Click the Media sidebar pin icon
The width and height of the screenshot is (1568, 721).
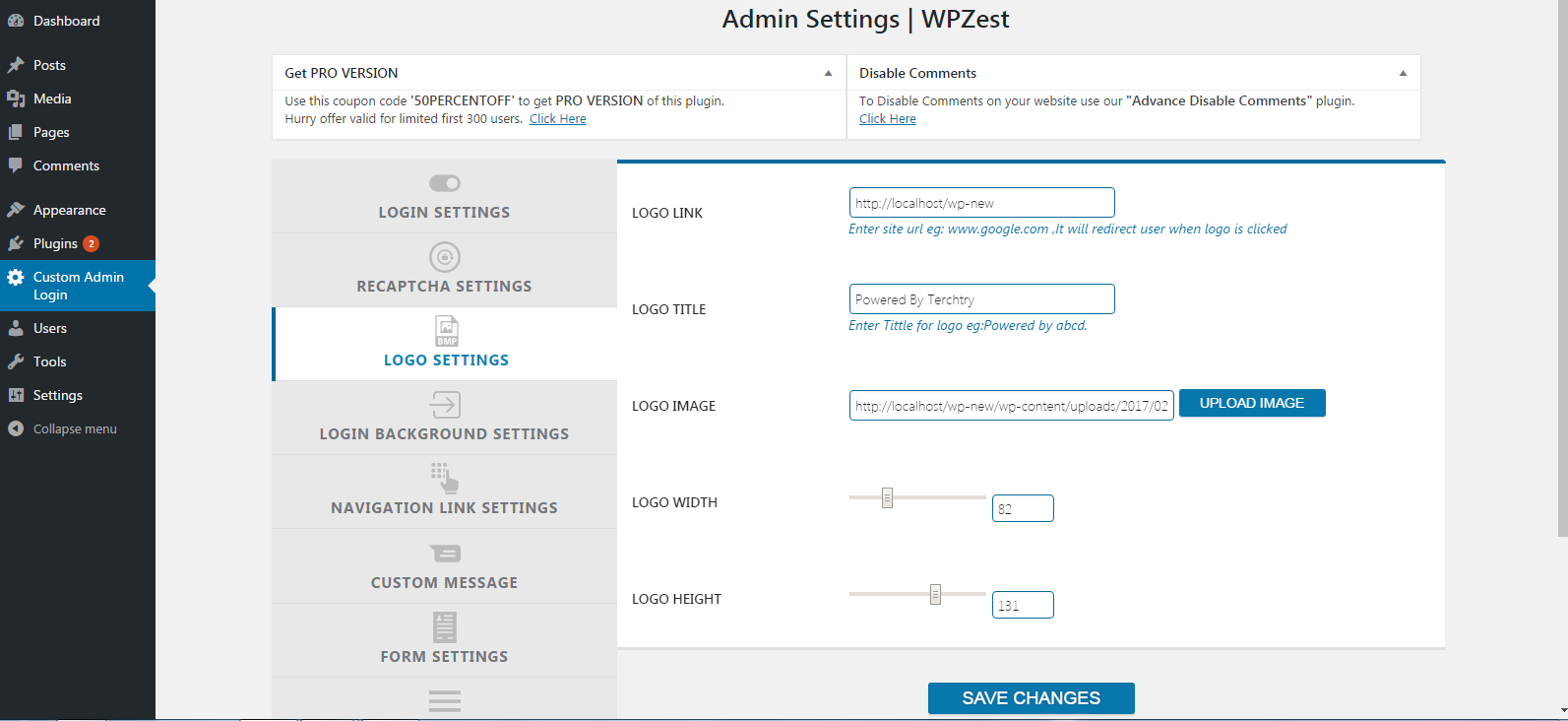pos(17,98)
